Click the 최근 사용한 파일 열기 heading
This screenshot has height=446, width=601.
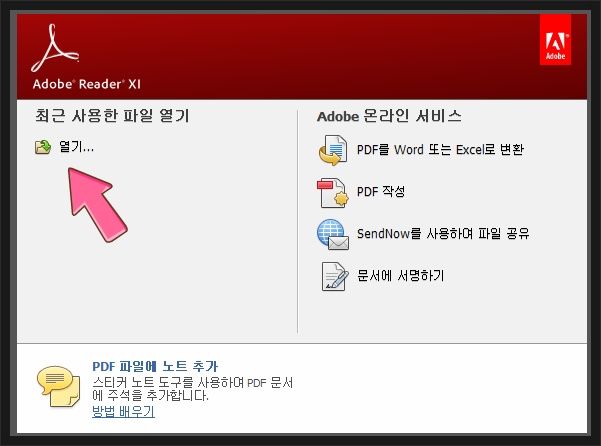tap(112, 115)
